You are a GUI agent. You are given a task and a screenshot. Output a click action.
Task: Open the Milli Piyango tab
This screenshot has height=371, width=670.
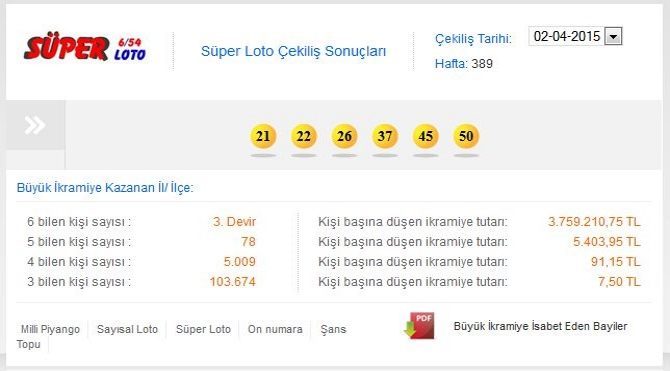(x=50, y=329)
